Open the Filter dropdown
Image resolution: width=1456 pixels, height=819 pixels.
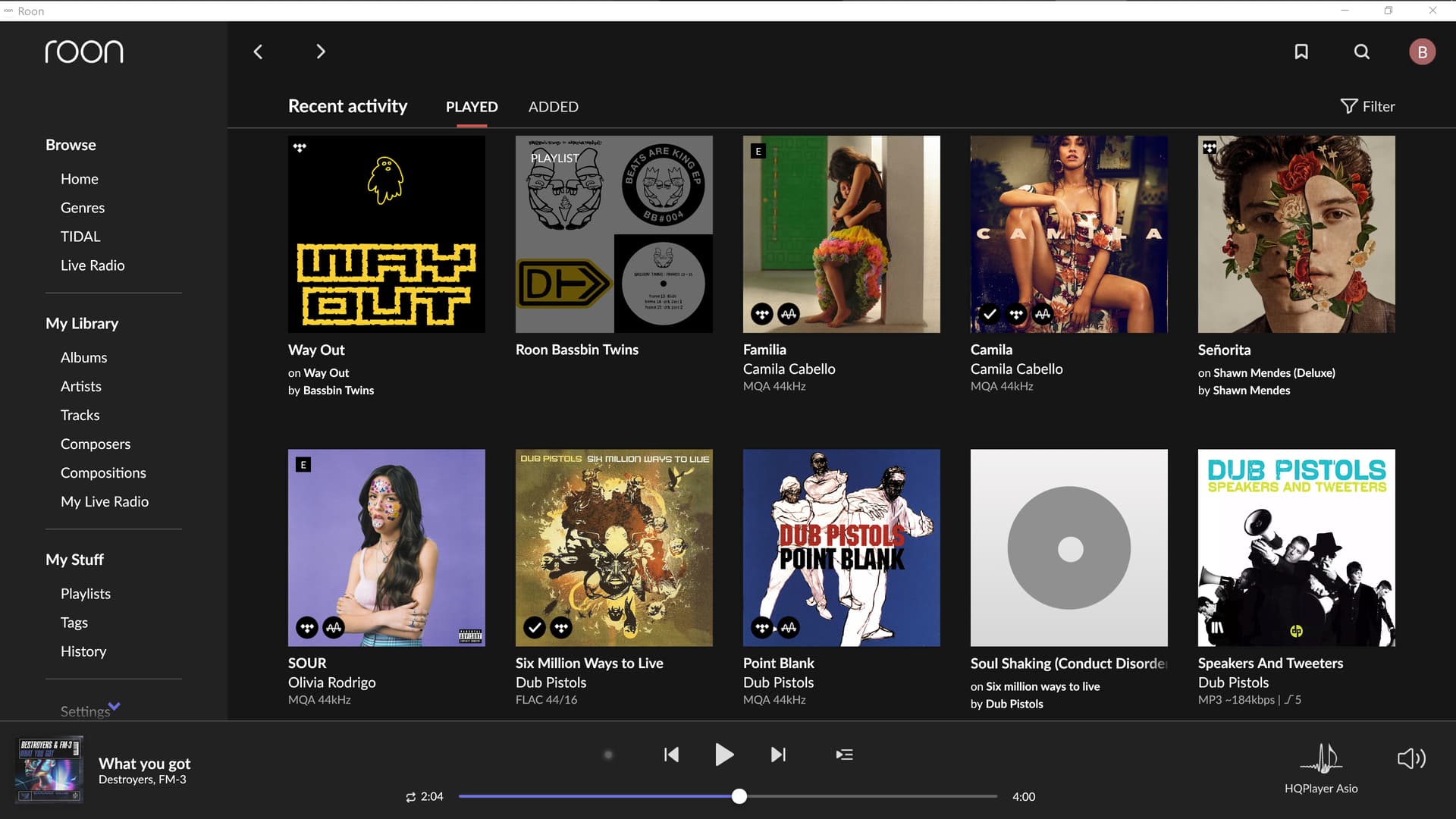(x=1368, y=107)
